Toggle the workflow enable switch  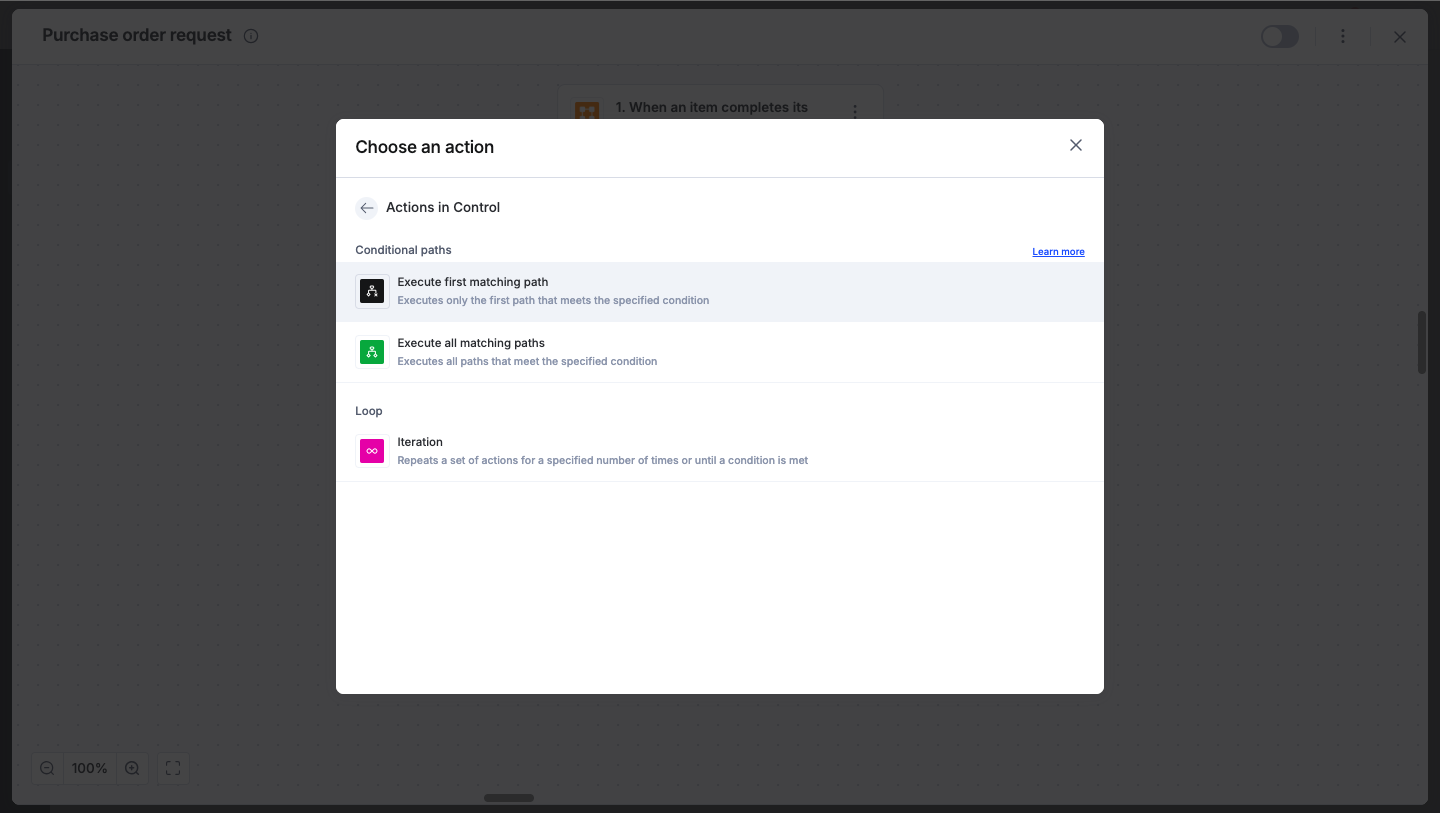1279,37
